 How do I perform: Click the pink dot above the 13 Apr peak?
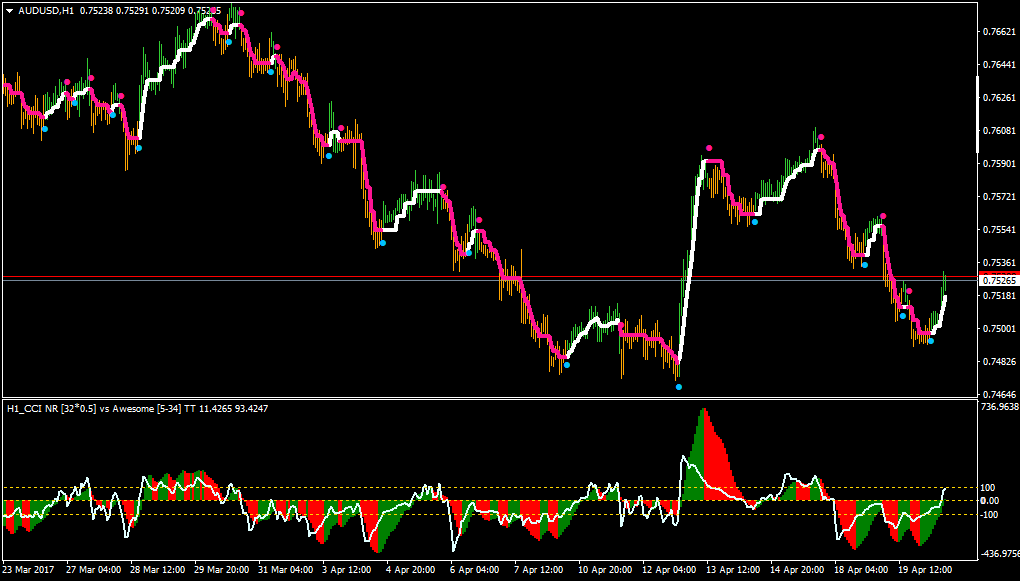coord(709,148)
